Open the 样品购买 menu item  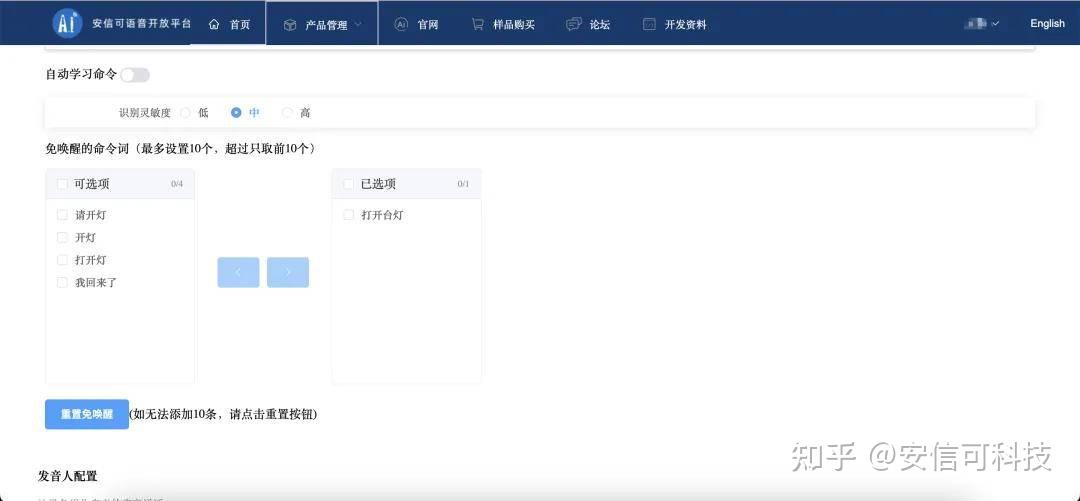[503, 25]
